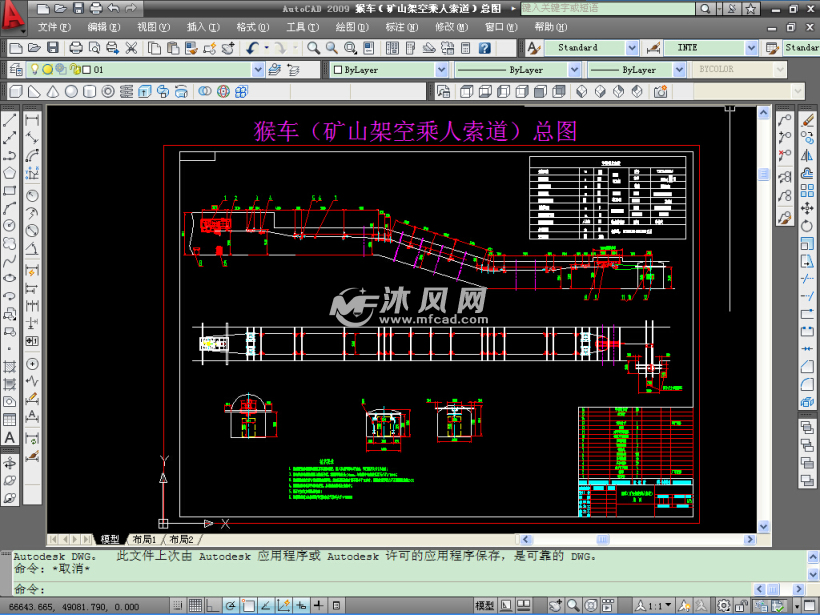820x615 pixels.
Task: Select the Erase tool in Modify toolbar
Action: pos(807,119)
